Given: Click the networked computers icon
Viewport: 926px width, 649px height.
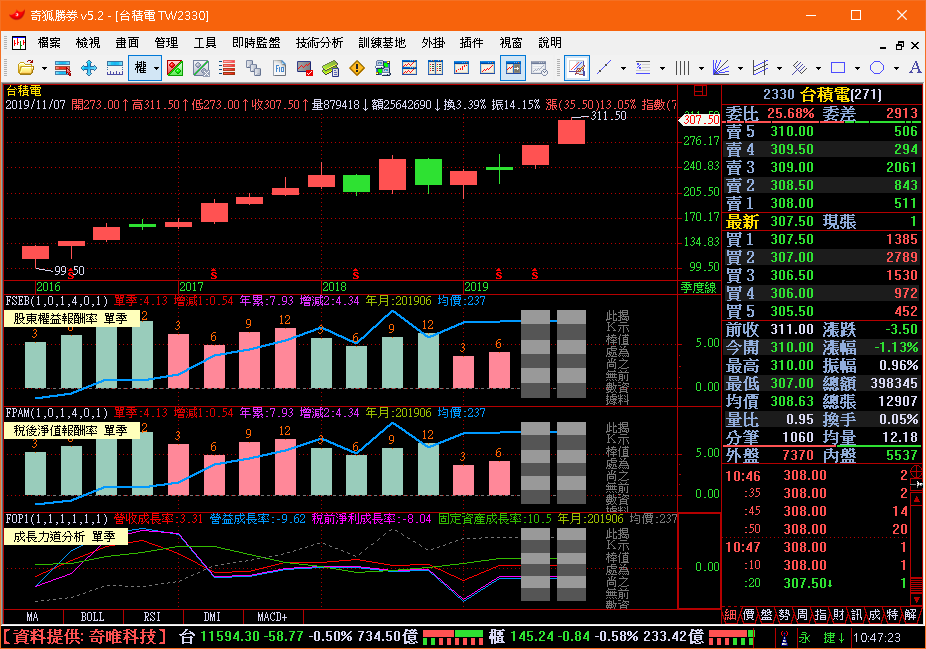Looking at the screenshot, I should click(383, 68).
